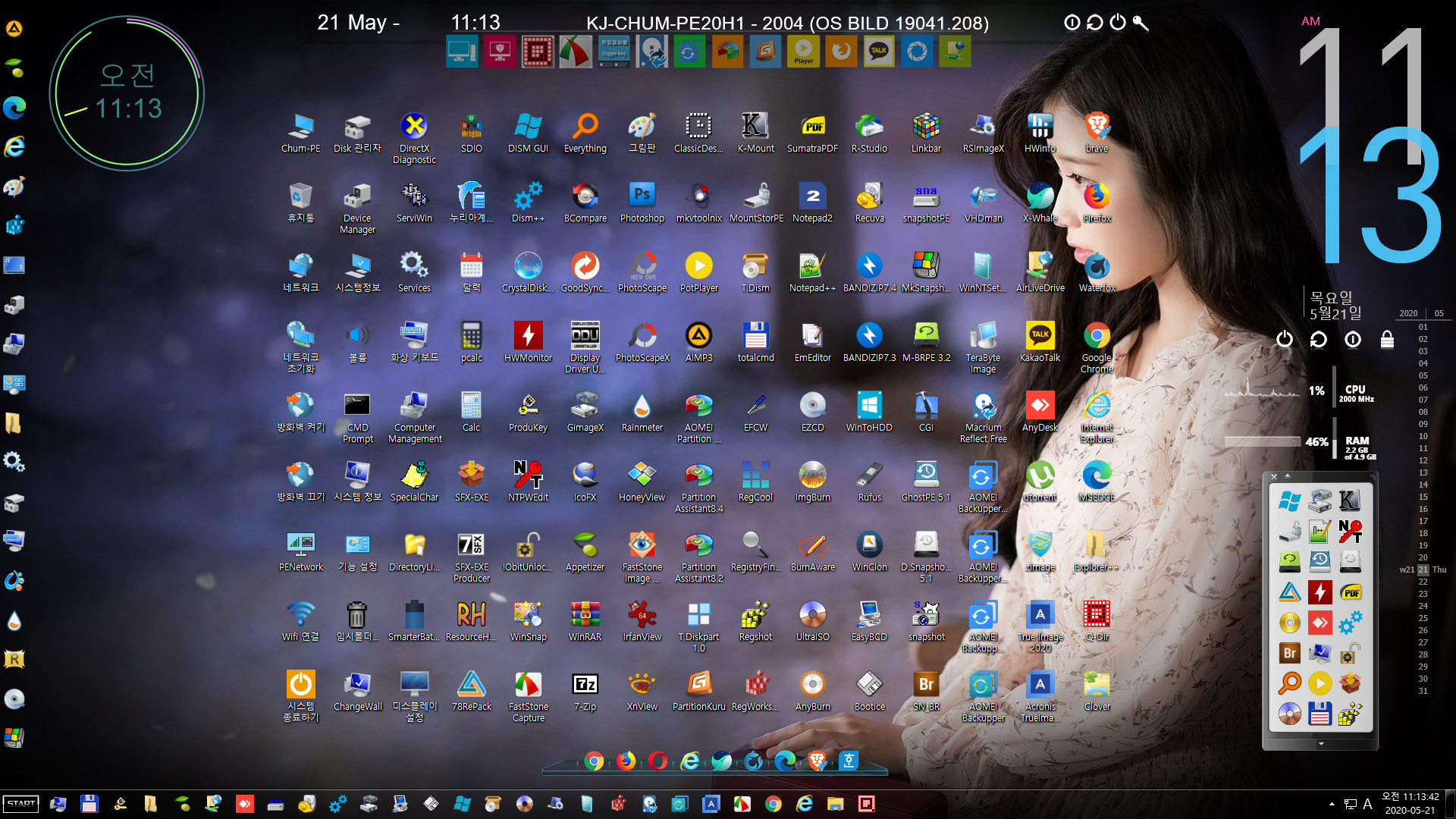Open Opera in bottom browser dock
Image resolution: width=1456 pixels, height=819 pixels.
pyautogui.click(x=657, y=761)
